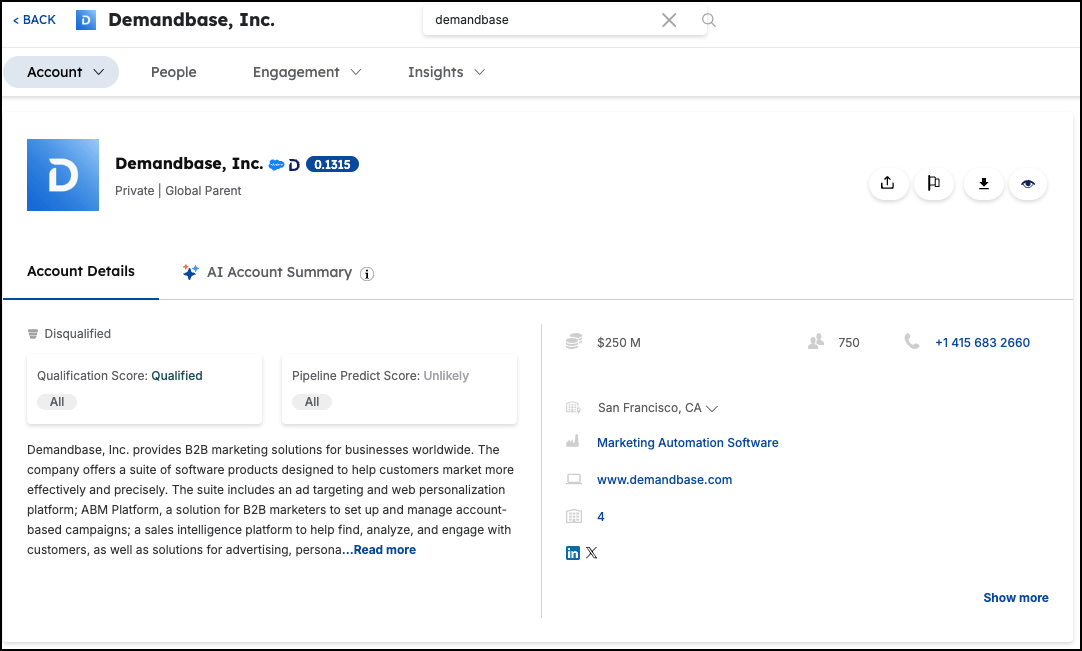
Task: Click the flag icon button
Action: pyautogui.click(x=934, y=184)
